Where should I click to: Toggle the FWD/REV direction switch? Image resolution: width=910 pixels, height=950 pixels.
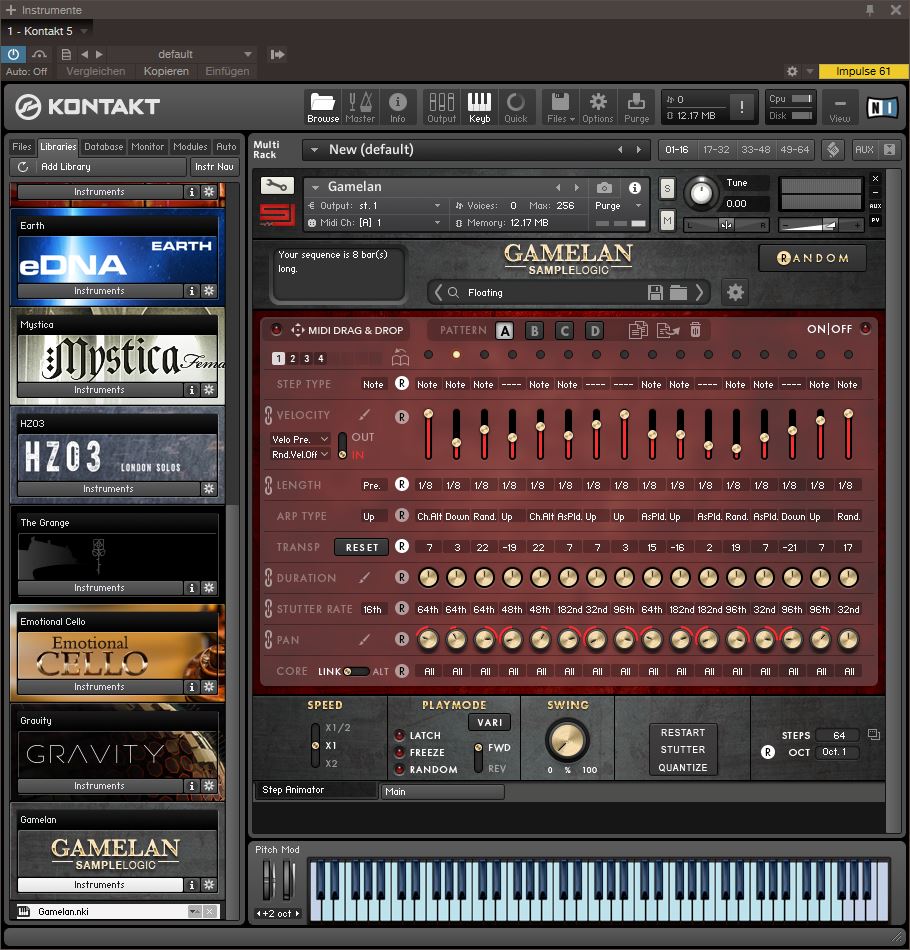pyautogui.click(x=479, y=757)
